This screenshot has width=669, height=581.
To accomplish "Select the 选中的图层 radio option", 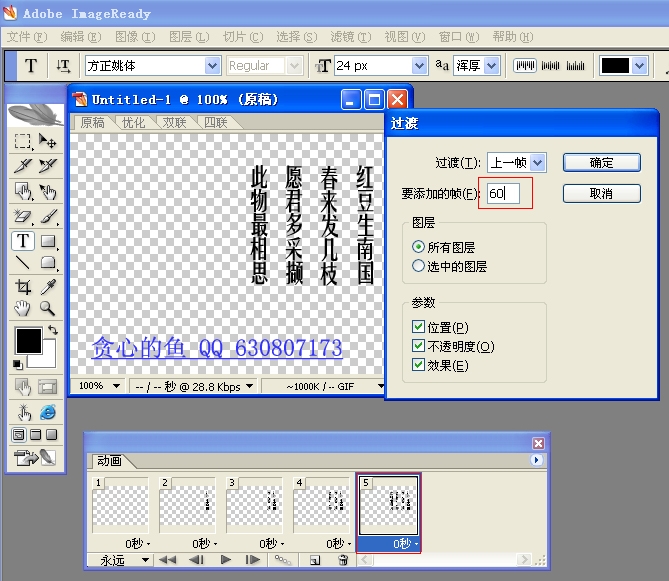I will [x=419, y=266].
